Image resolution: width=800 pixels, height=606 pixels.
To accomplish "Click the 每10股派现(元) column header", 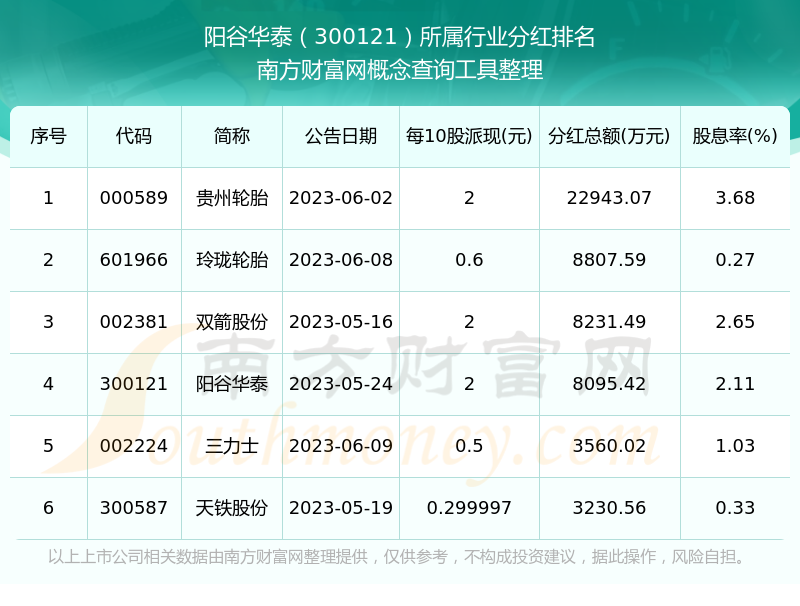I will point(469,136).
